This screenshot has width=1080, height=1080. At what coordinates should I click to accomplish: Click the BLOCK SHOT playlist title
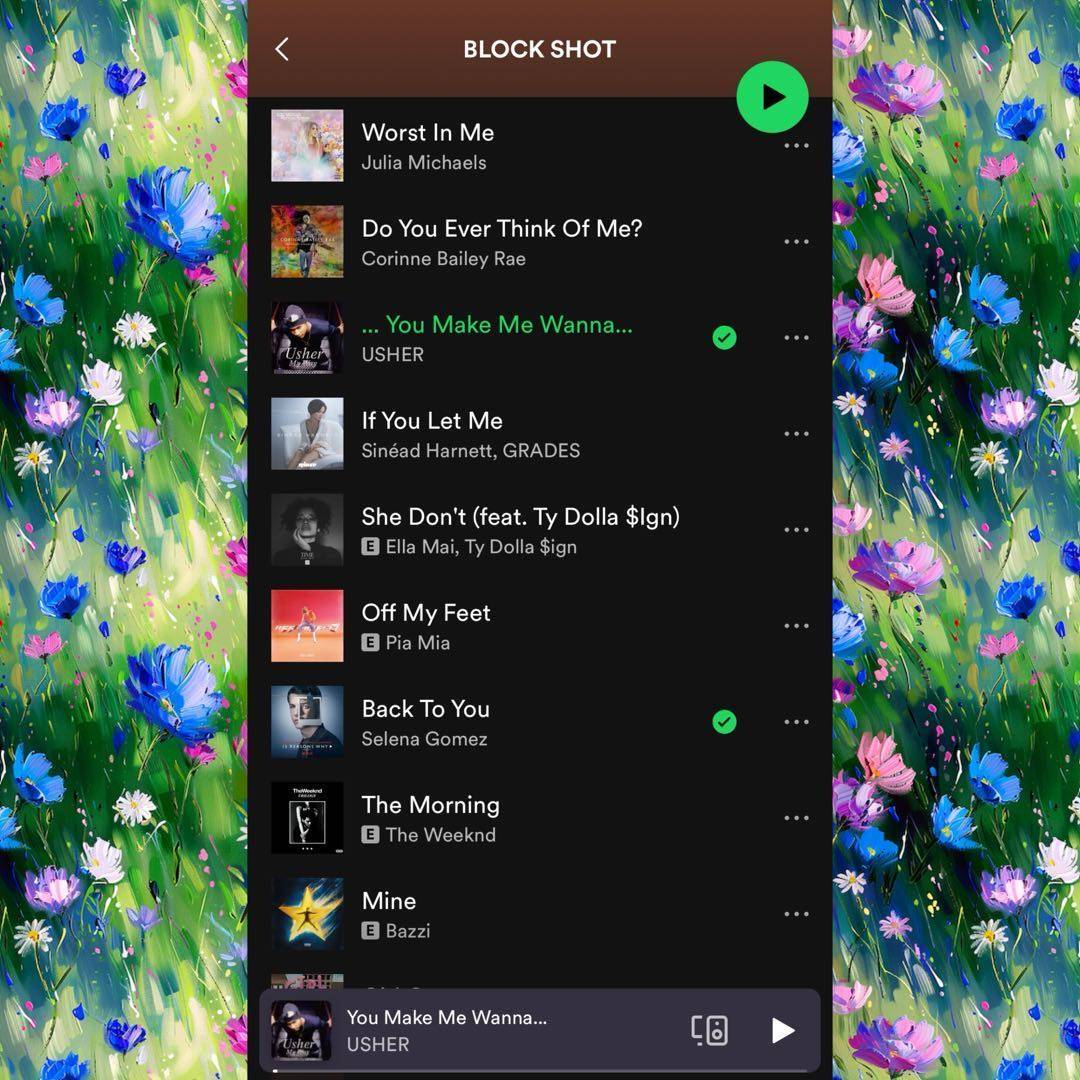539,49
